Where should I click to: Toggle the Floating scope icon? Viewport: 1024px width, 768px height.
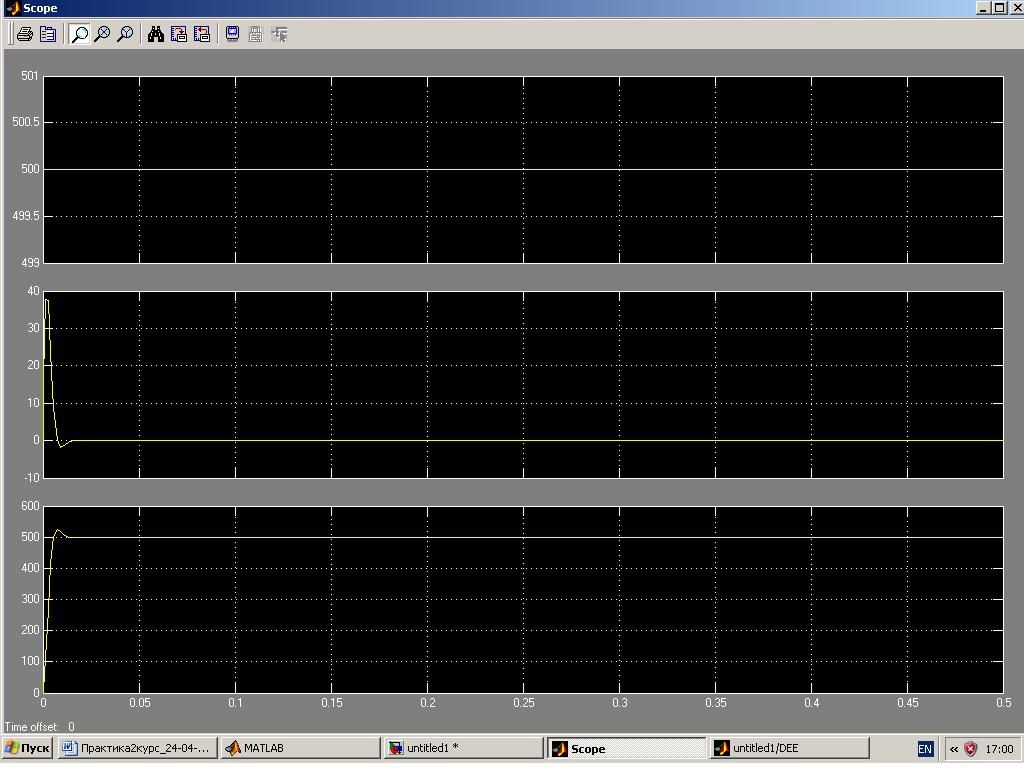coord(232,34)
